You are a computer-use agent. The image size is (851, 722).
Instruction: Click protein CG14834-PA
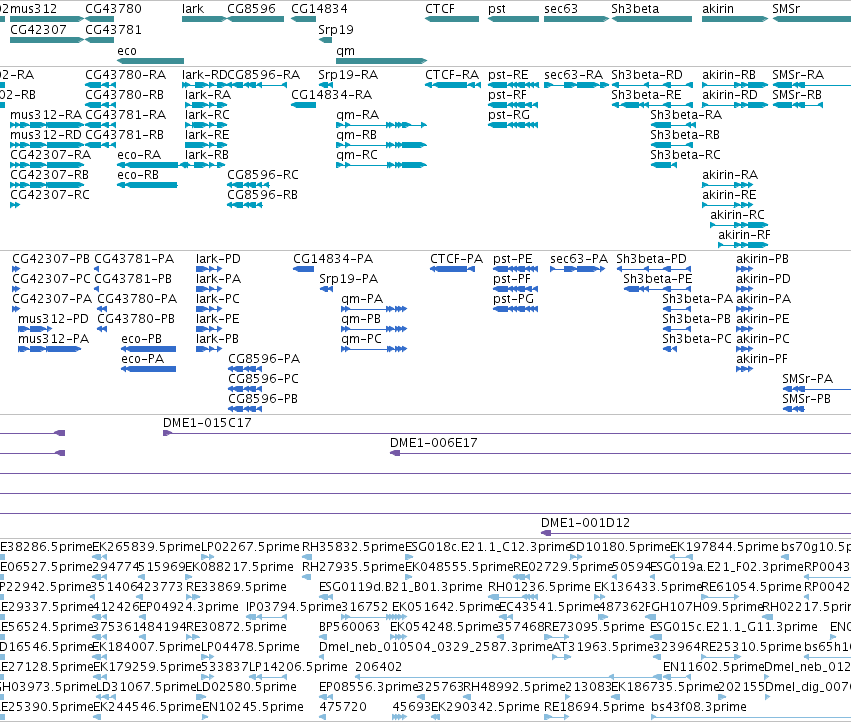tap(333, 259)
